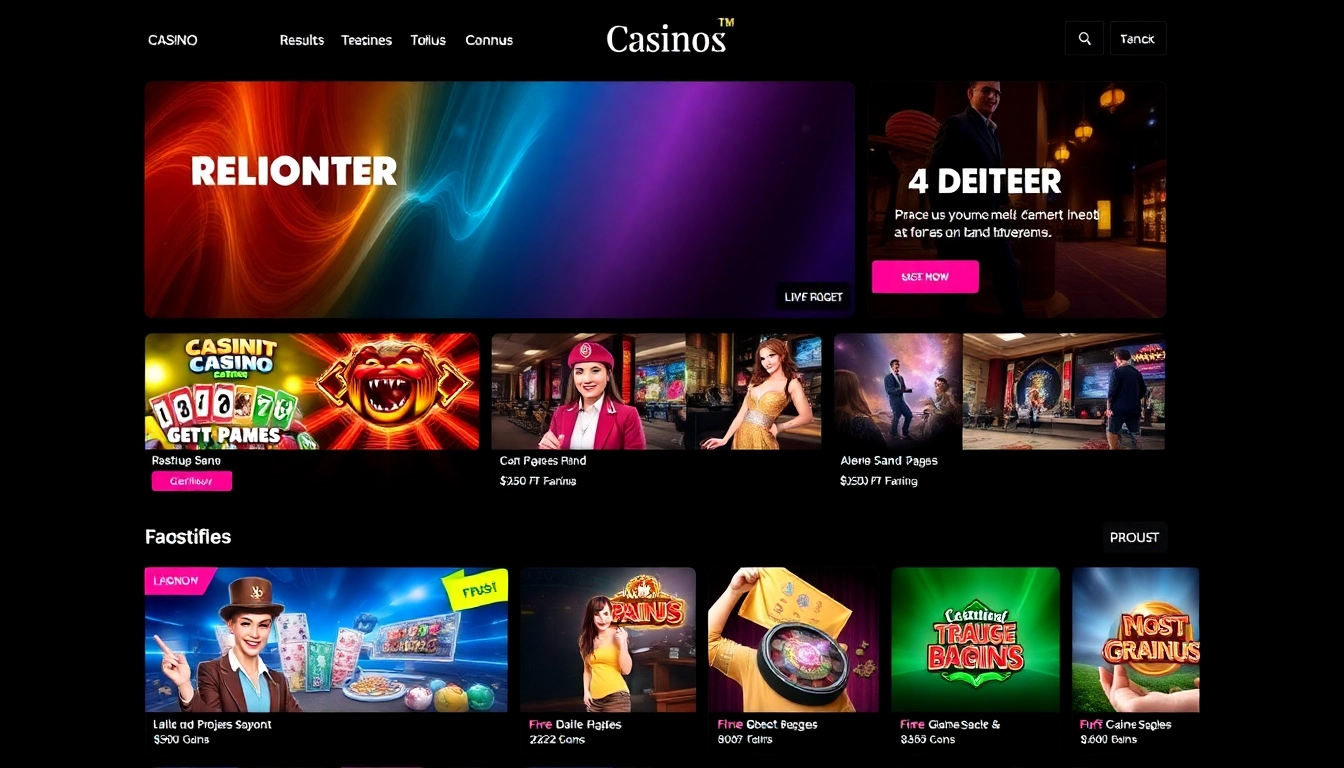Open the Most Grainus game card
Screen dimensions: 1344x768
pyautogui.click(x=1136, y=640)
